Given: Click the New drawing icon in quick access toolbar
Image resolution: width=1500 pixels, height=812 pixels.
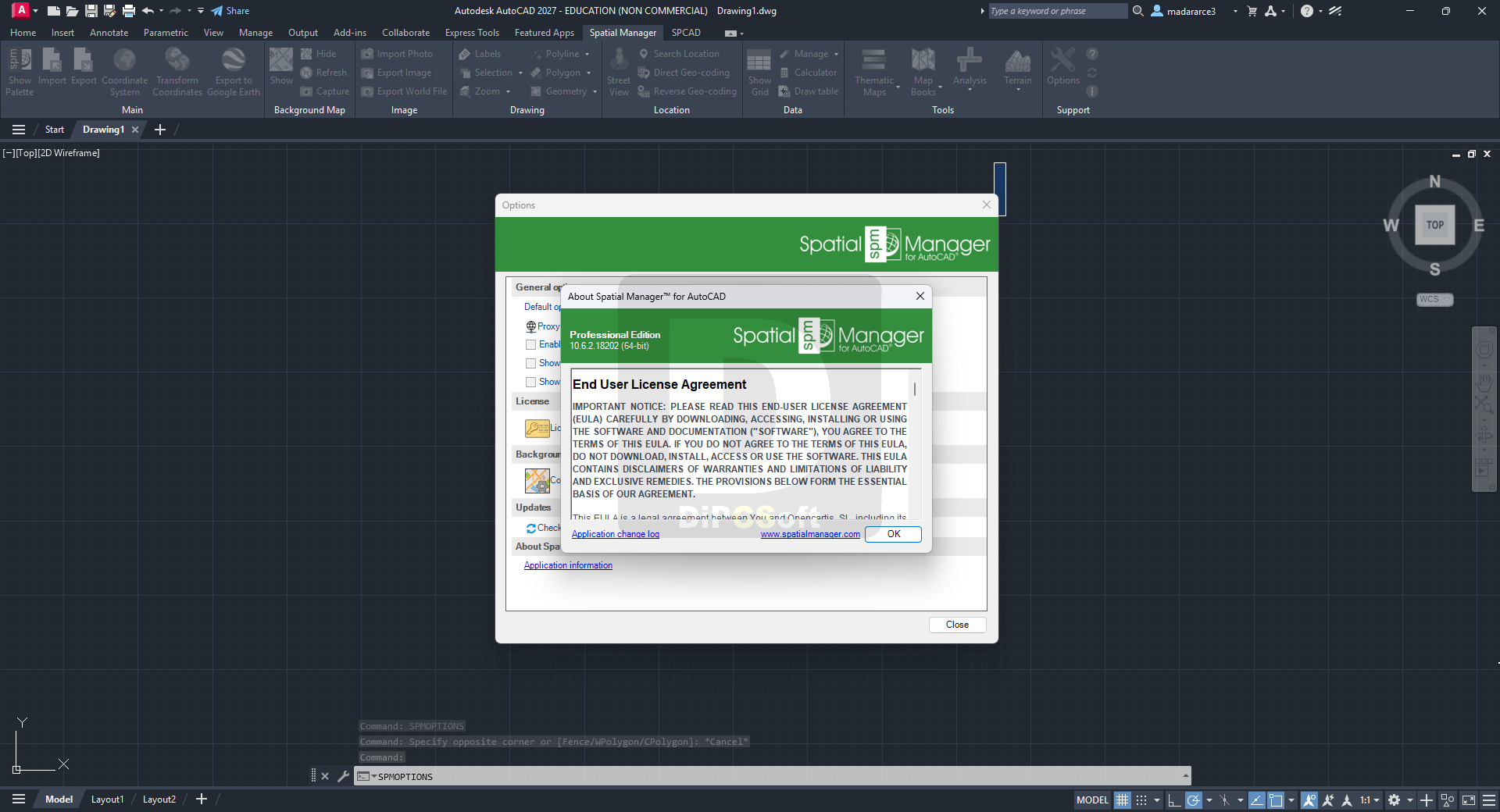Looking at the screenshot, I should coord(54,11).
